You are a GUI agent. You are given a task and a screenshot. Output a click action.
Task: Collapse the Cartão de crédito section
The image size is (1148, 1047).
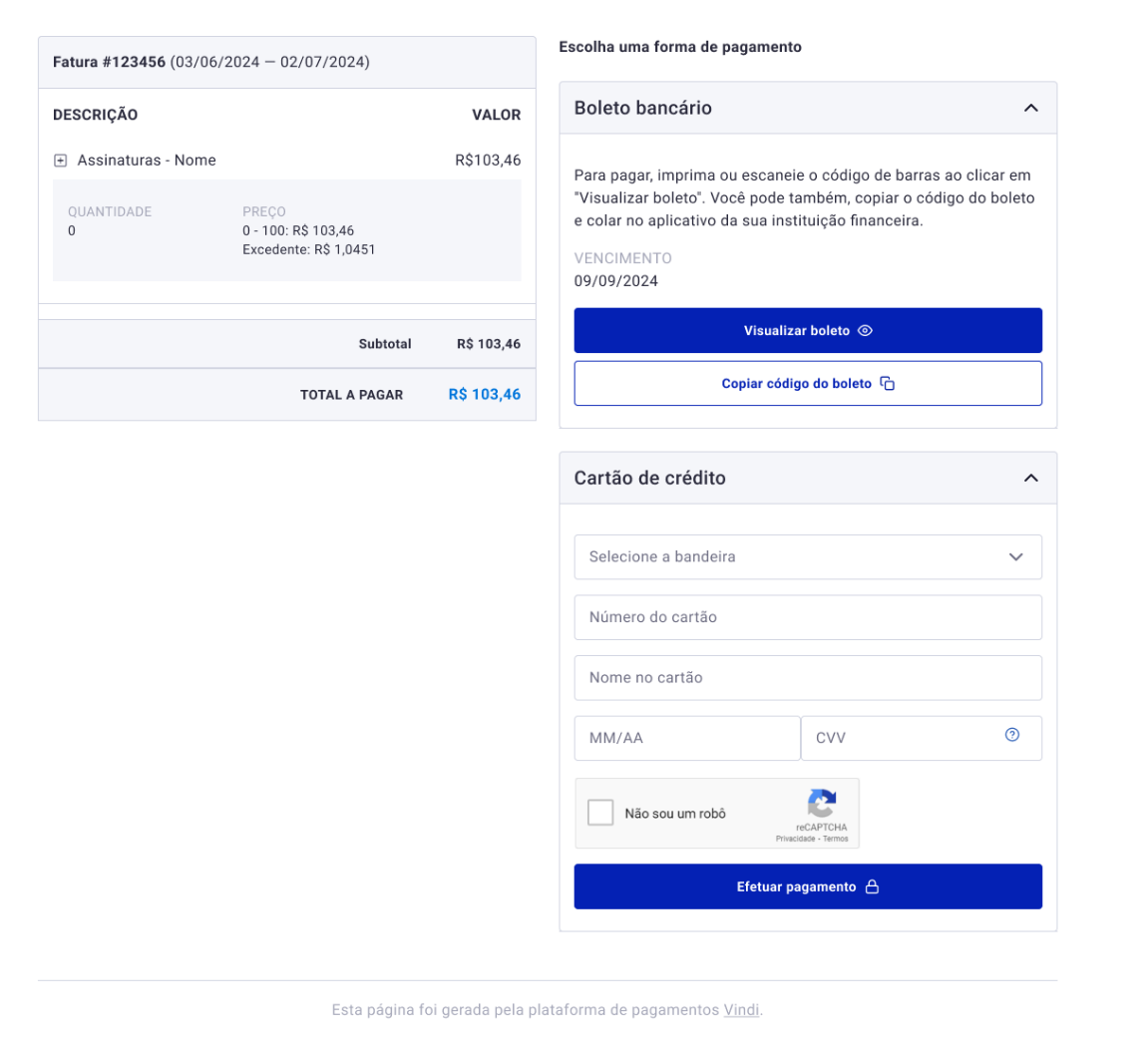tap(1031, 478)
